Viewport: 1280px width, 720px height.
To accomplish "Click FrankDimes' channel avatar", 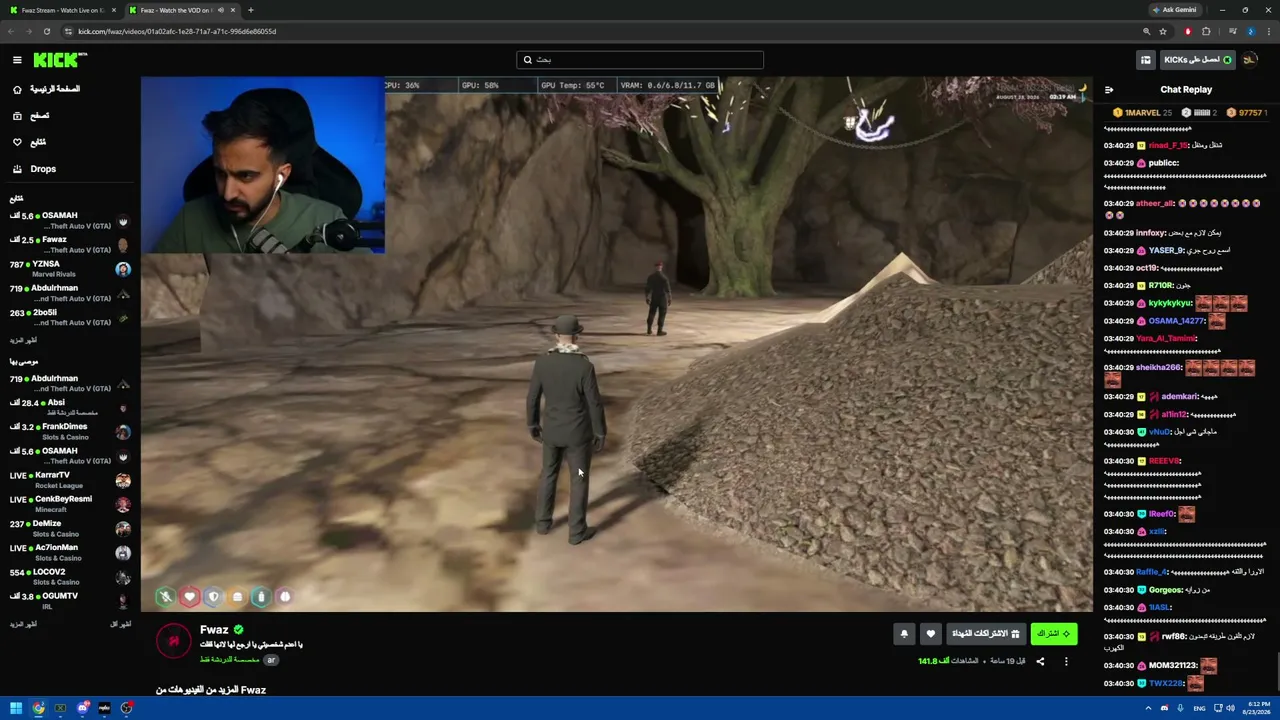I will pyautogui.click(x=123, y=432).
